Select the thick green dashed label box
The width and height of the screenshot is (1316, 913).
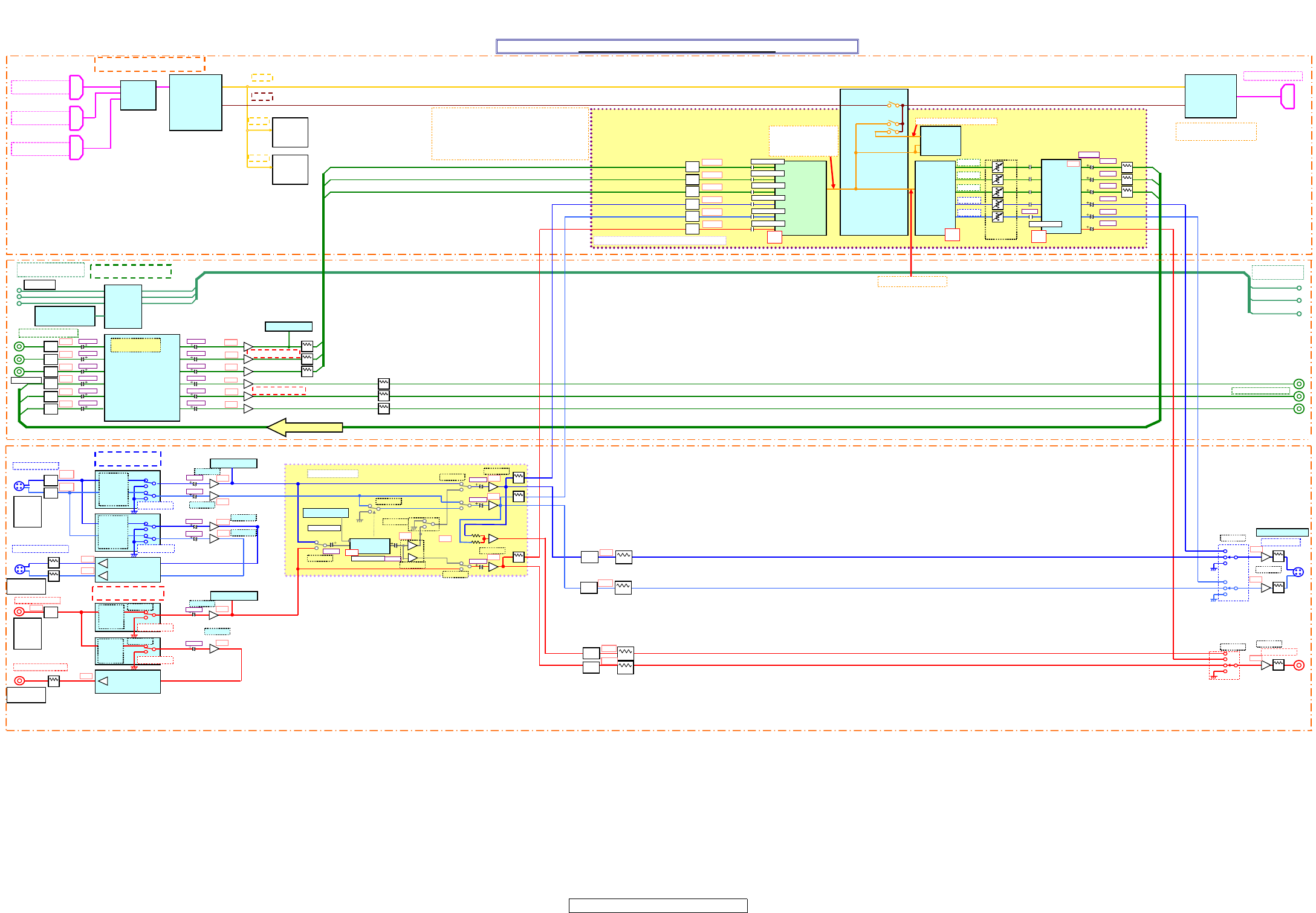(131, 271)
